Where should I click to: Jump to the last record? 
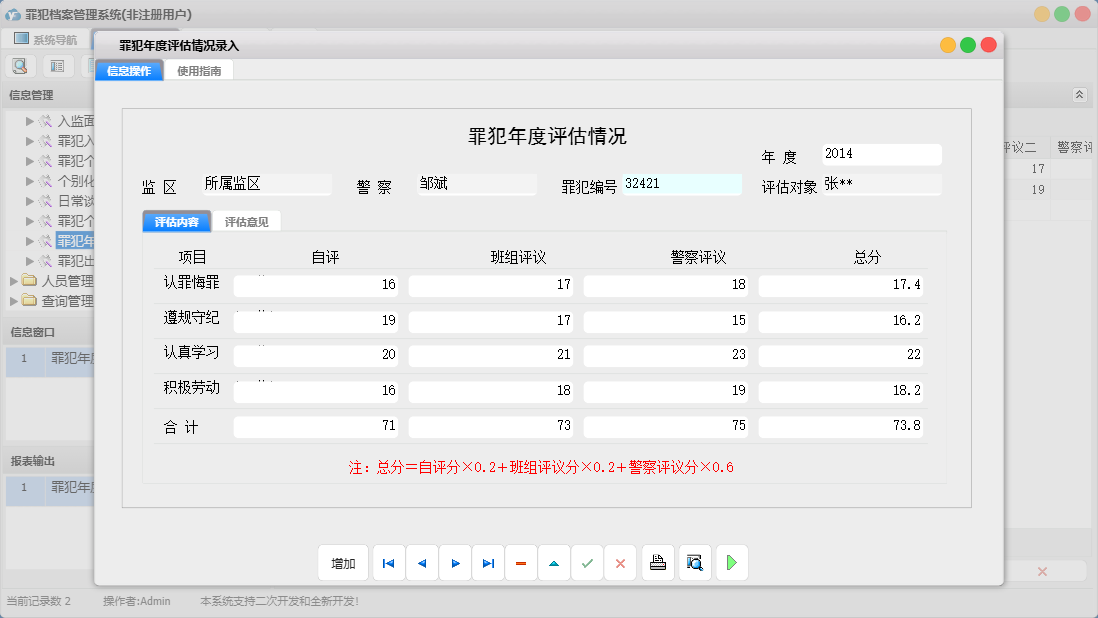point(488,563)
